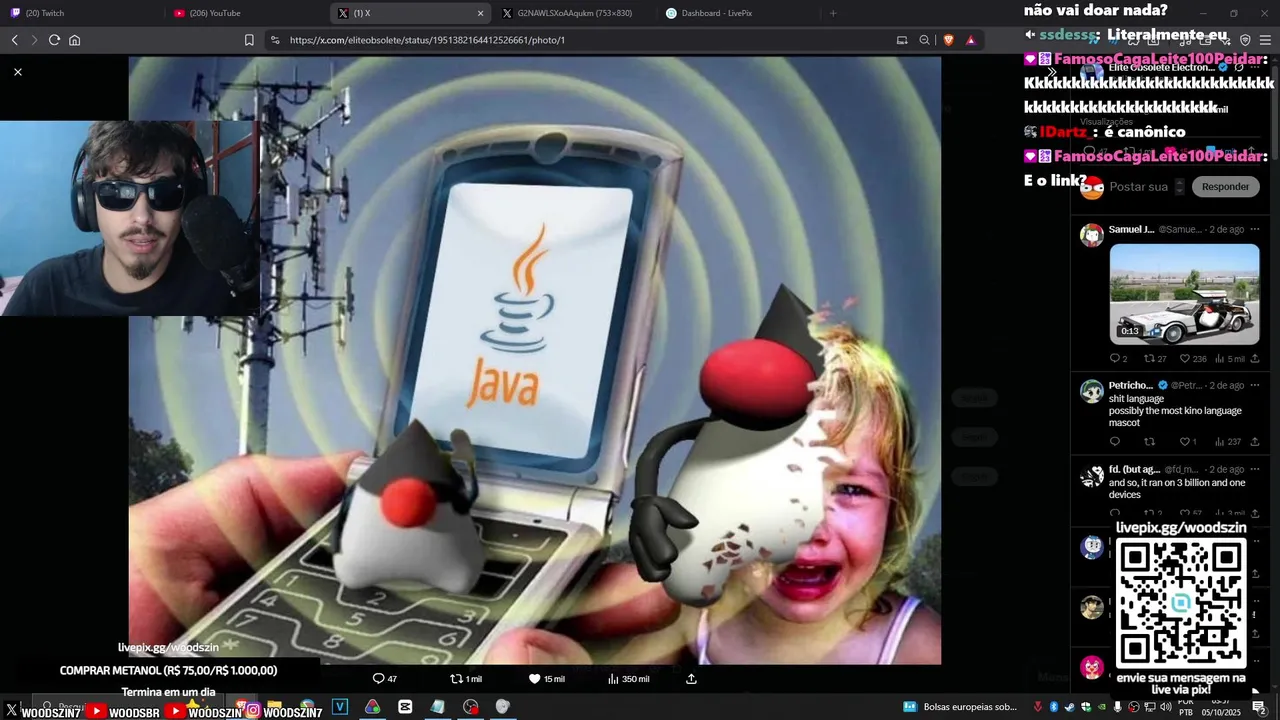Open Samuel J.'s profile avatar
This screenshot has height=720, width=1280.
click(1091, 236)
